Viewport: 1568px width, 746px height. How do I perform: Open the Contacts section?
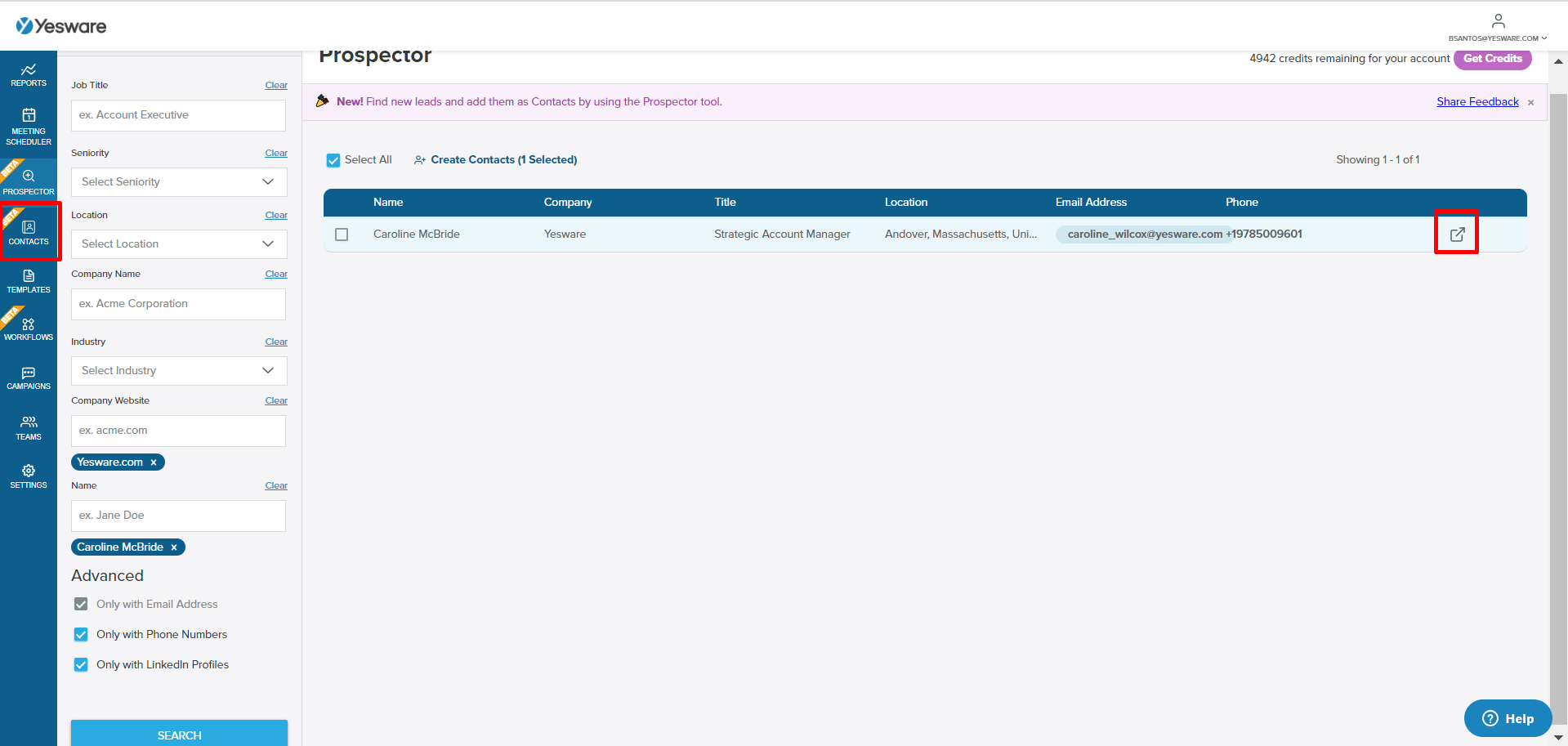[x=29, y=232]
